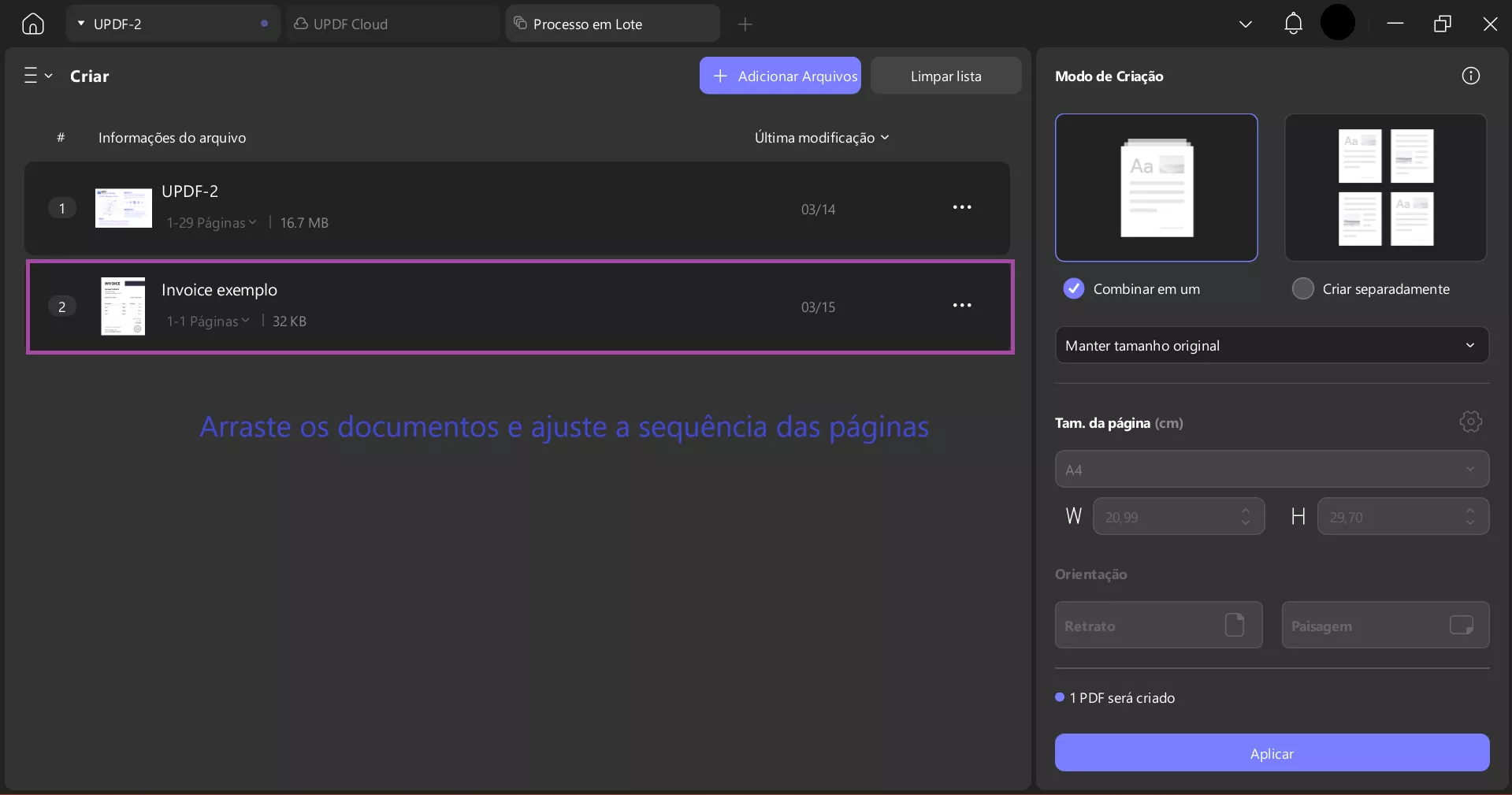Screen dimensions: 1512x795
Task: Open the info tooltip for Modo de Criação
Action: (1472, 76)
